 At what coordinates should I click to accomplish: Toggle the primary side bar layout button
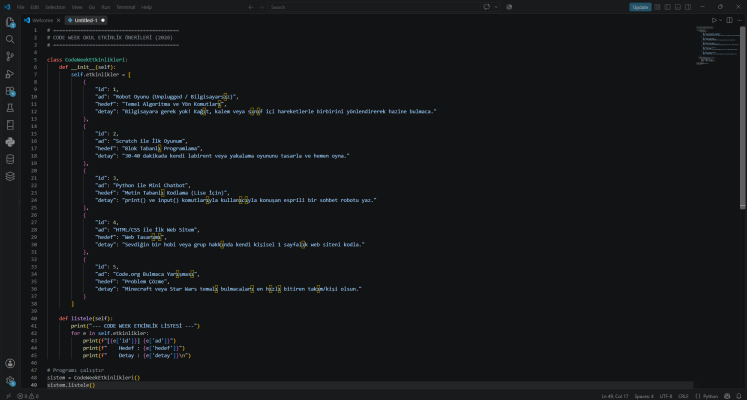(667, 7)
